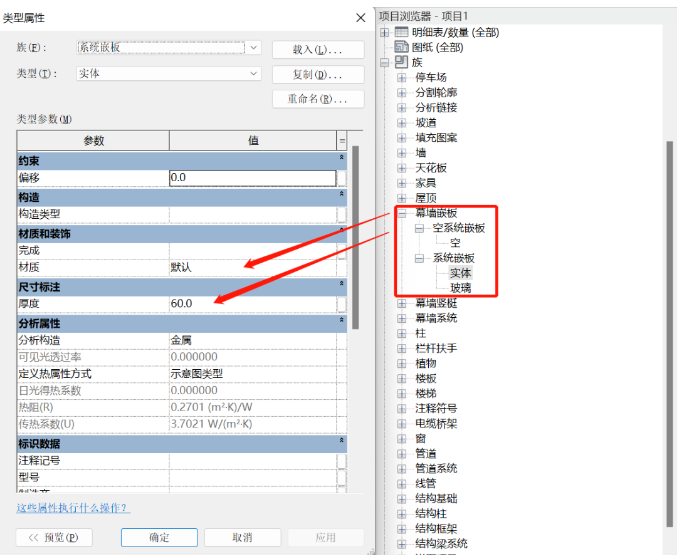Expand 明细表/数量 (全部) node
Viewport: 685px width, 555px height.
[384, 32]
